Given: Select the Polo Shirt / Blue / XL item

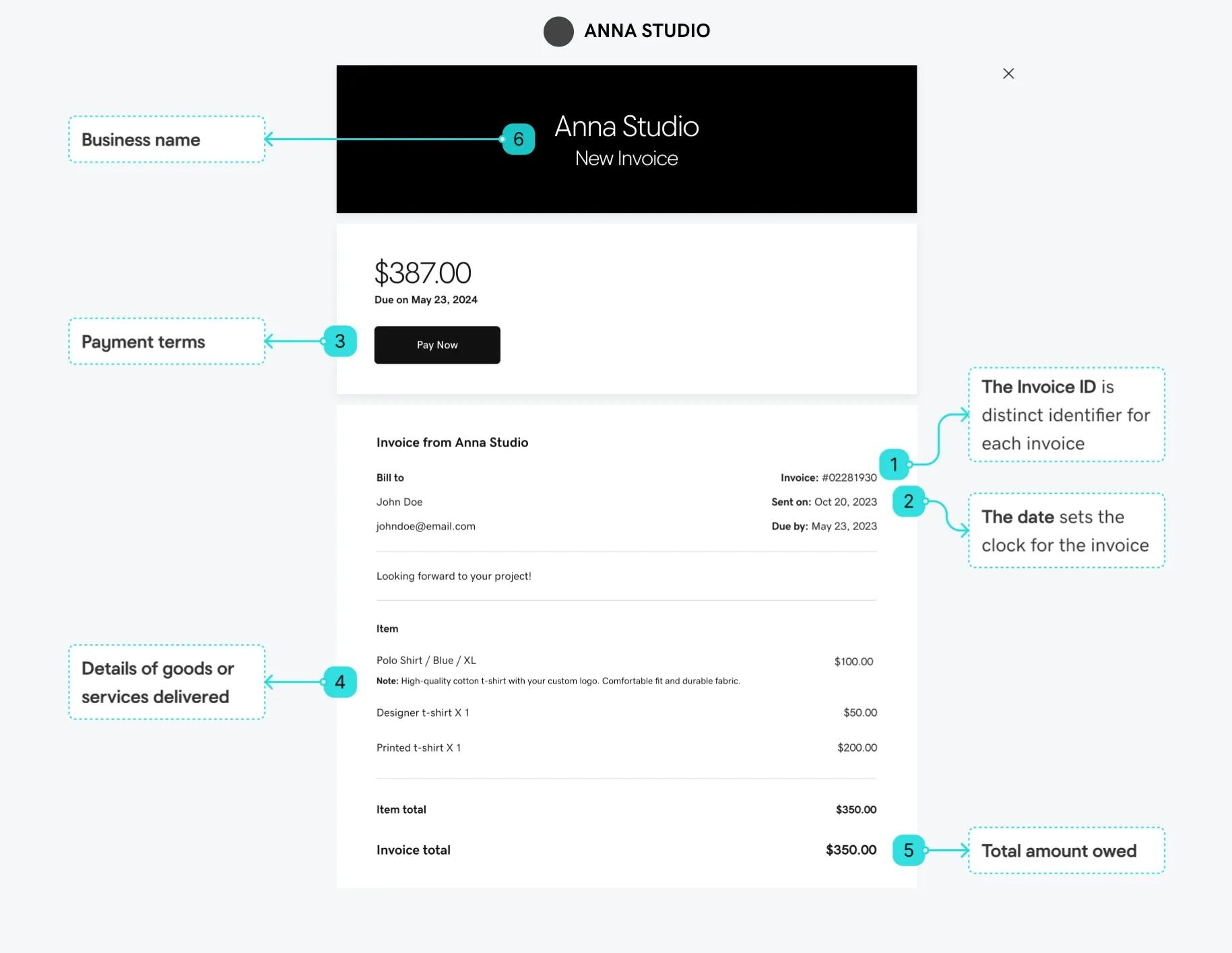Looking at the screenshot, I should click(426, 660).
